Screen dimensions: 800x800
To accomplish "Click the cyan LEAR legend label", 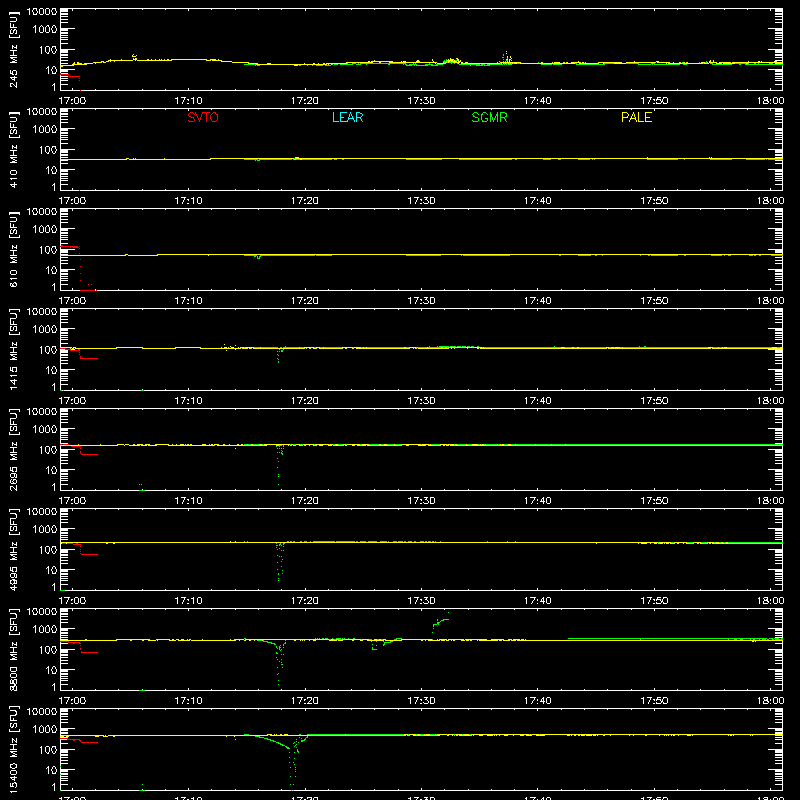I will pos(347,117).
